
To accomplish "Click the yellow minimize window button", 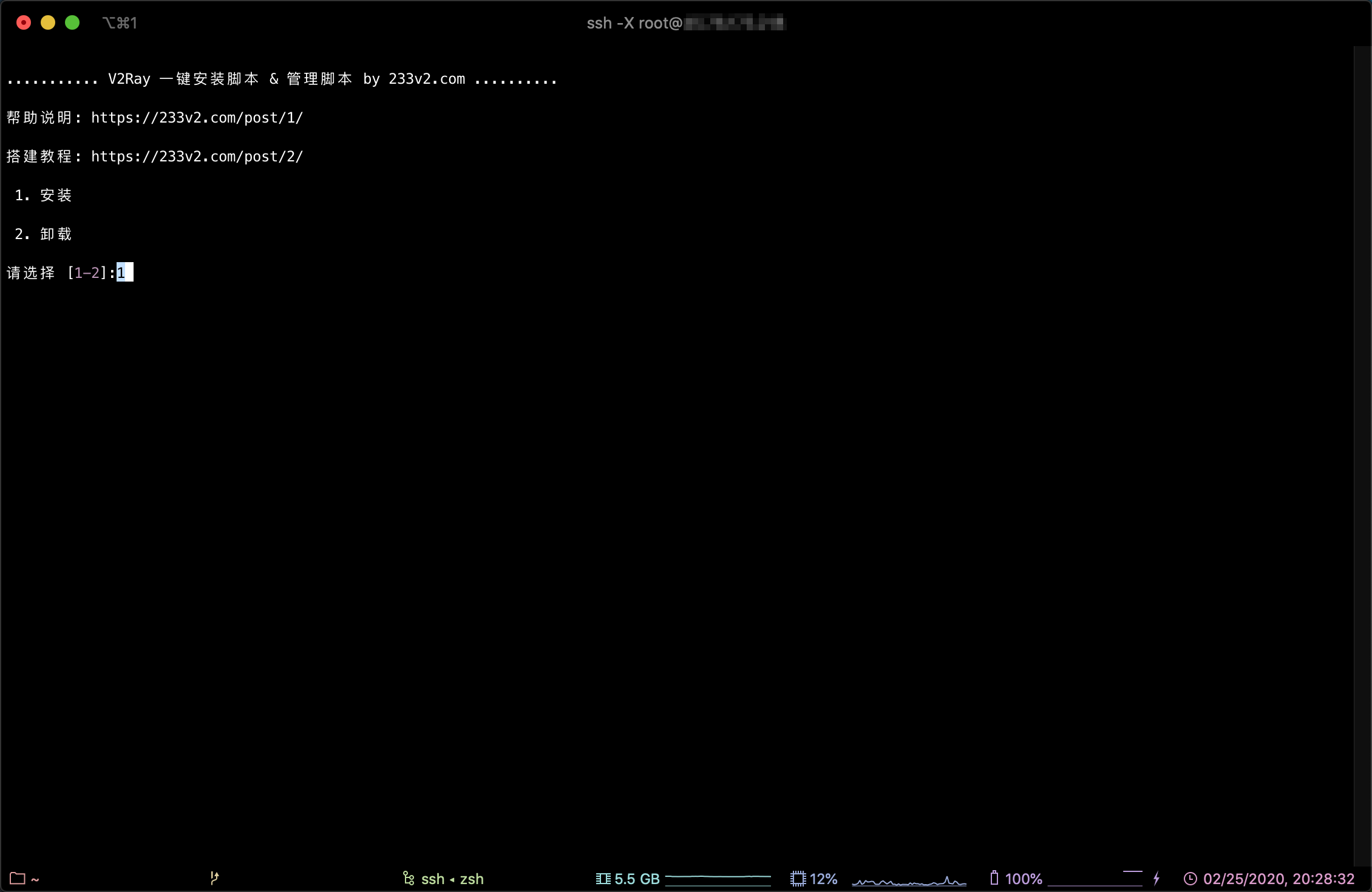I will pyautogui.click(x=48, y=23).
